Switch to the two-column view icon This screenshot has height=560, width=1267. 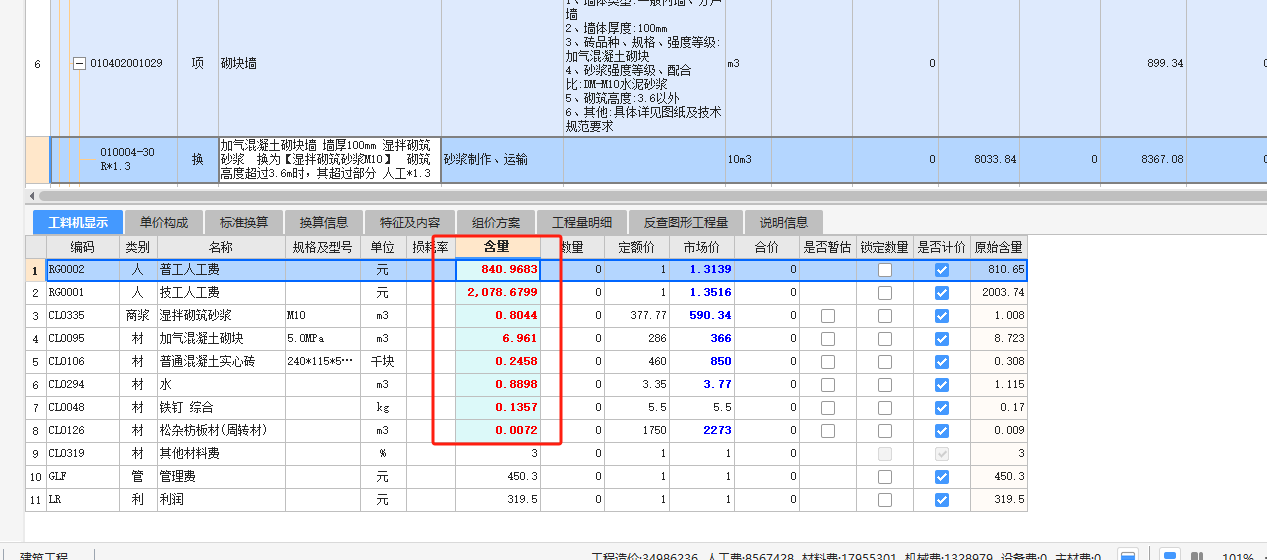(x=1197, y=554)
